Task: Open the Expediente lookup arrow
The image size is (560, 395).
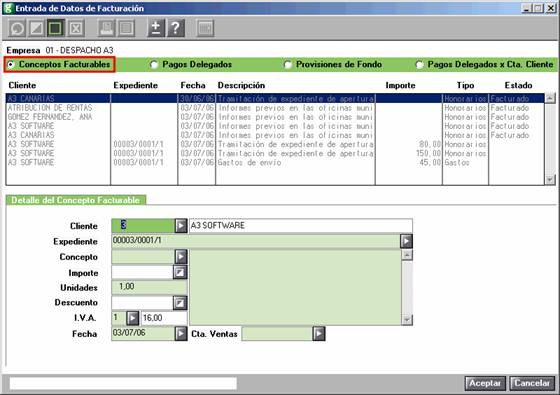Action: point(406,241)
